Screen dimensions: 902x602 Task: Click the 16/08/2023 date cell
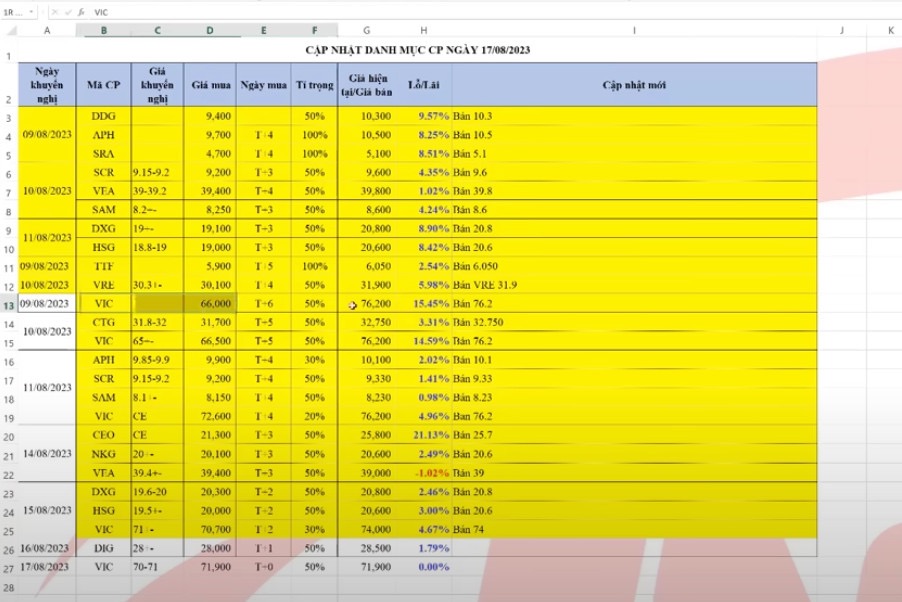[47, 548]
